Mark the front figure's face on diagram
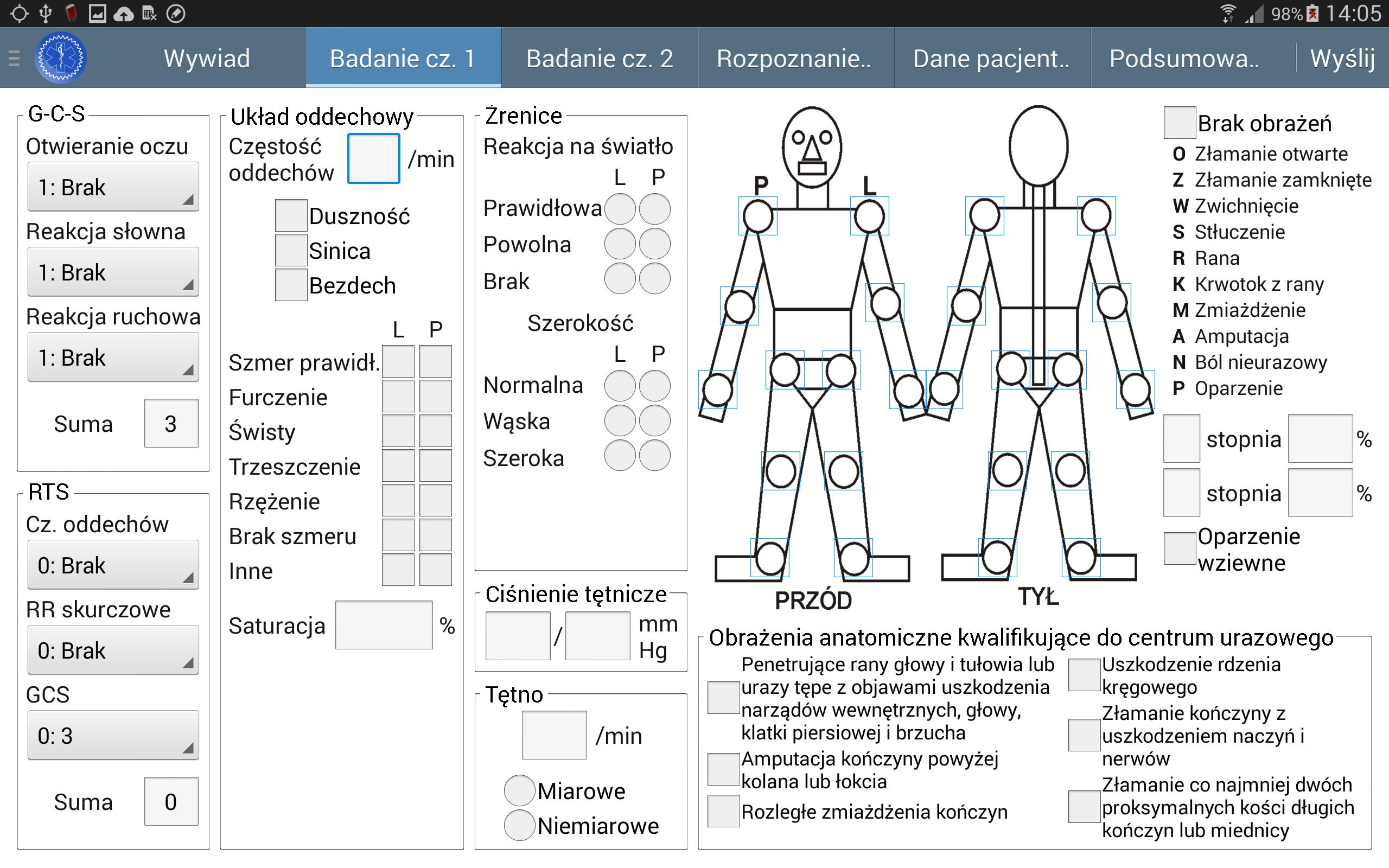The width and height of the screenshot is (1389, 868). coord(812,146)
